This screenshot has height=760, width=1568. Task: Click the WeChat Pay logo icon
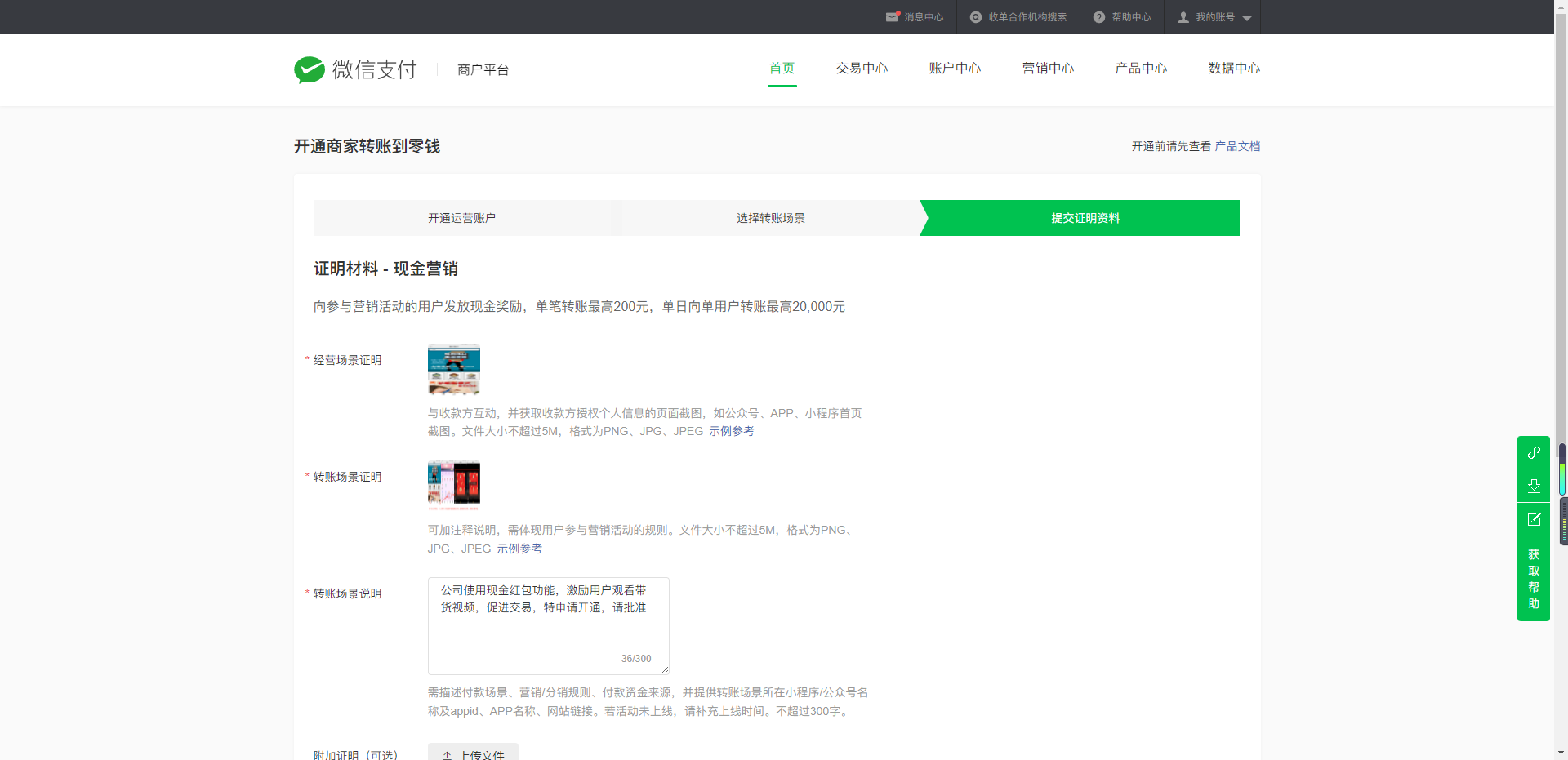(x=310, y=70)
